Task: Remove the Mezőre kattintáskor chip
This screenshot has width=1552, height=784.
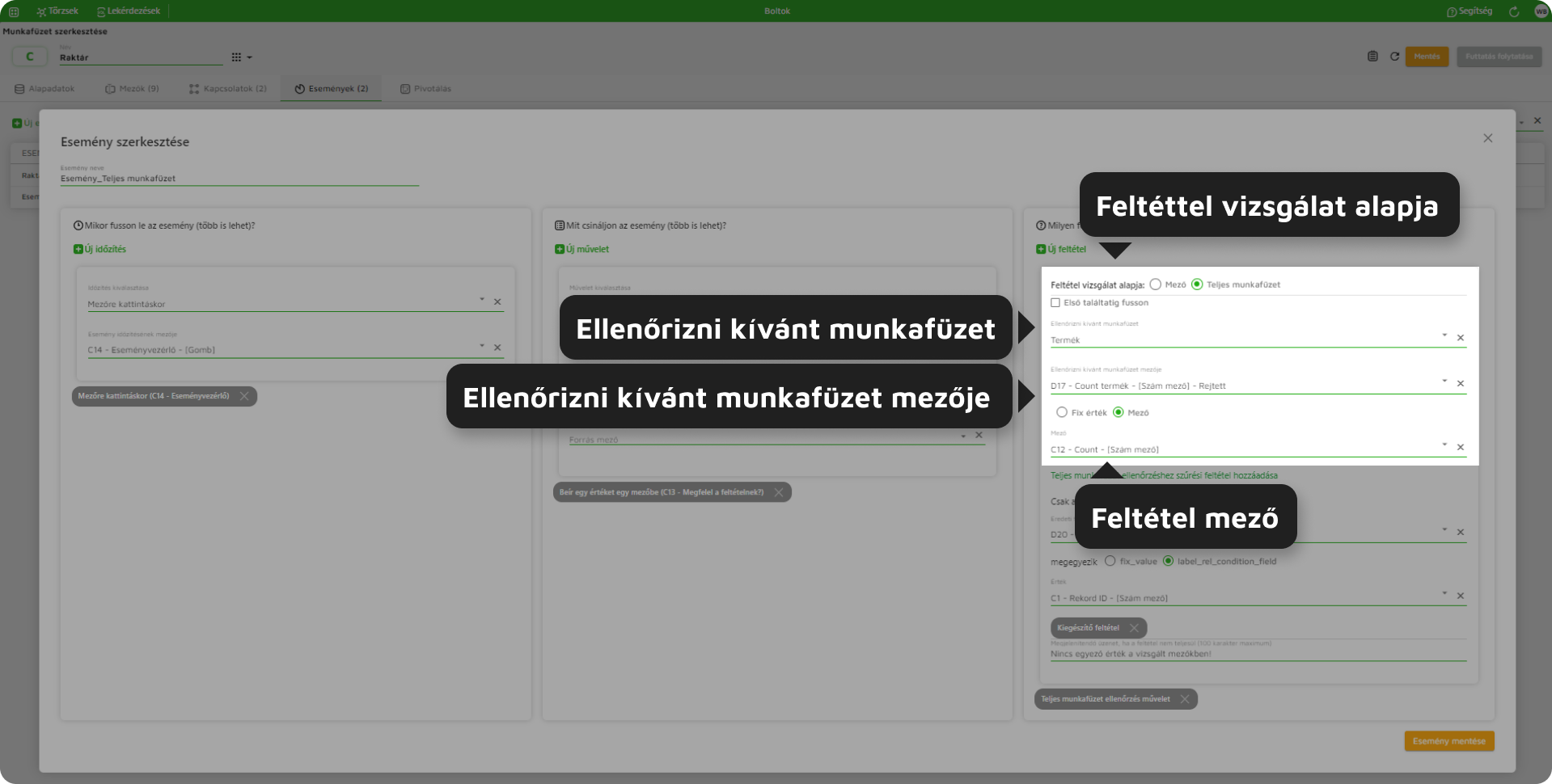Action: point(244,396)
